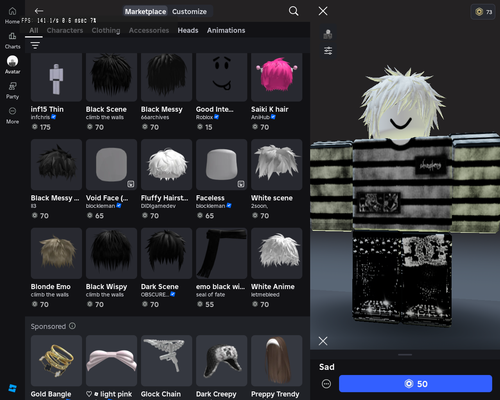Click the back arrow at top

click(x=39, y=11)
